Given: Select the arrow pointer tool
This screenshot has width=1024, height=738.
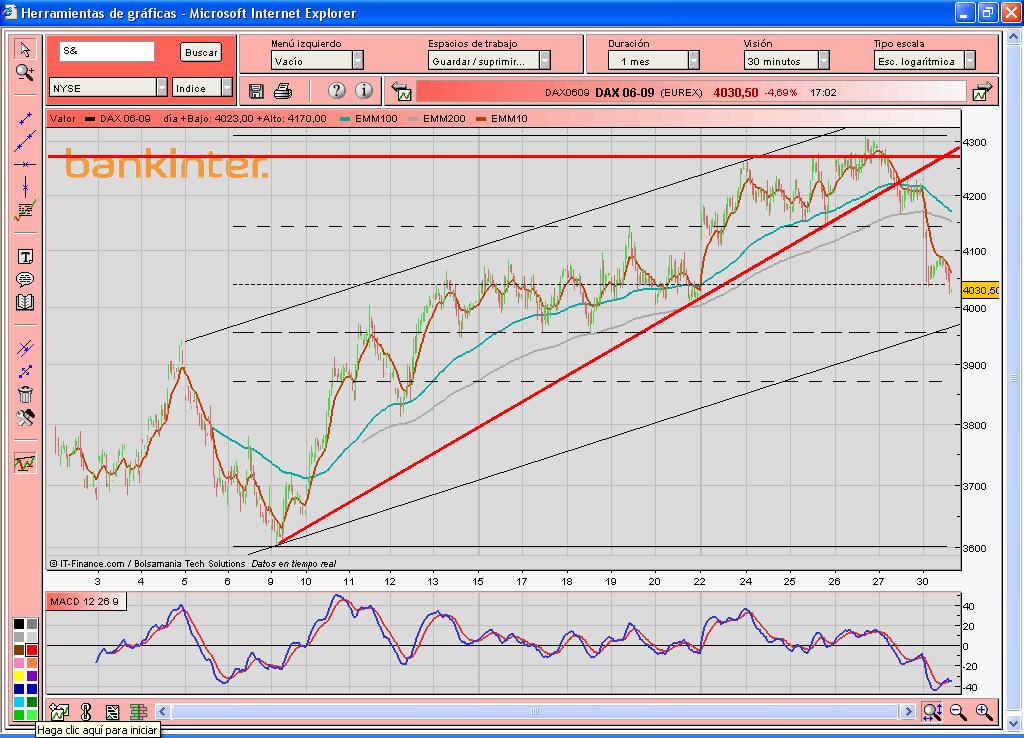Looking at the screenshot, I should click(x=25, y=50).
